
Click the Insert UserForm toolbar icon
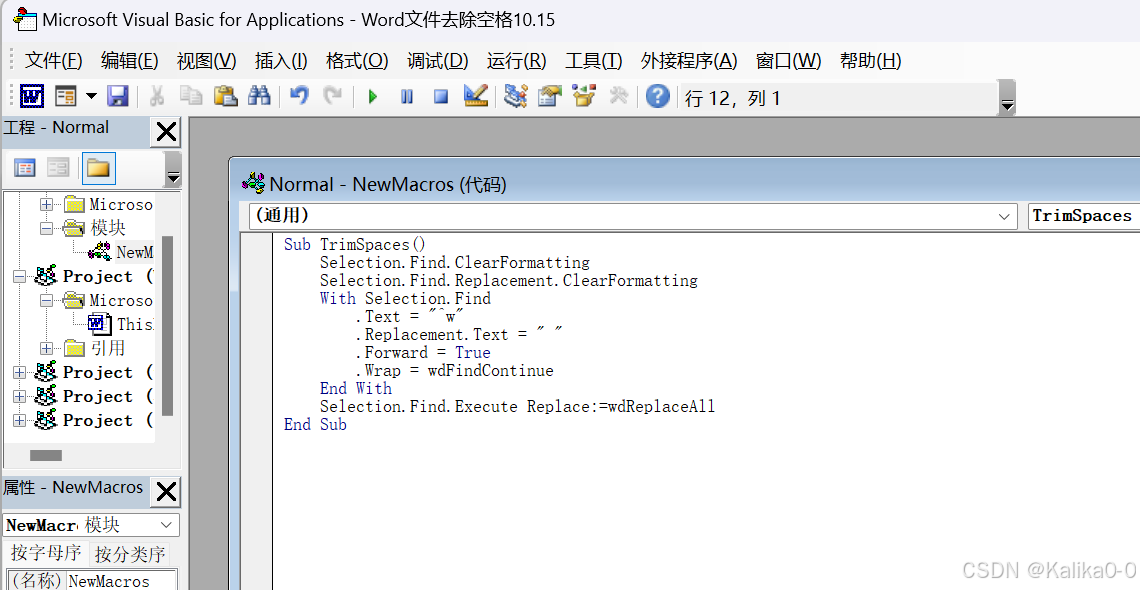tap(66, 96)
